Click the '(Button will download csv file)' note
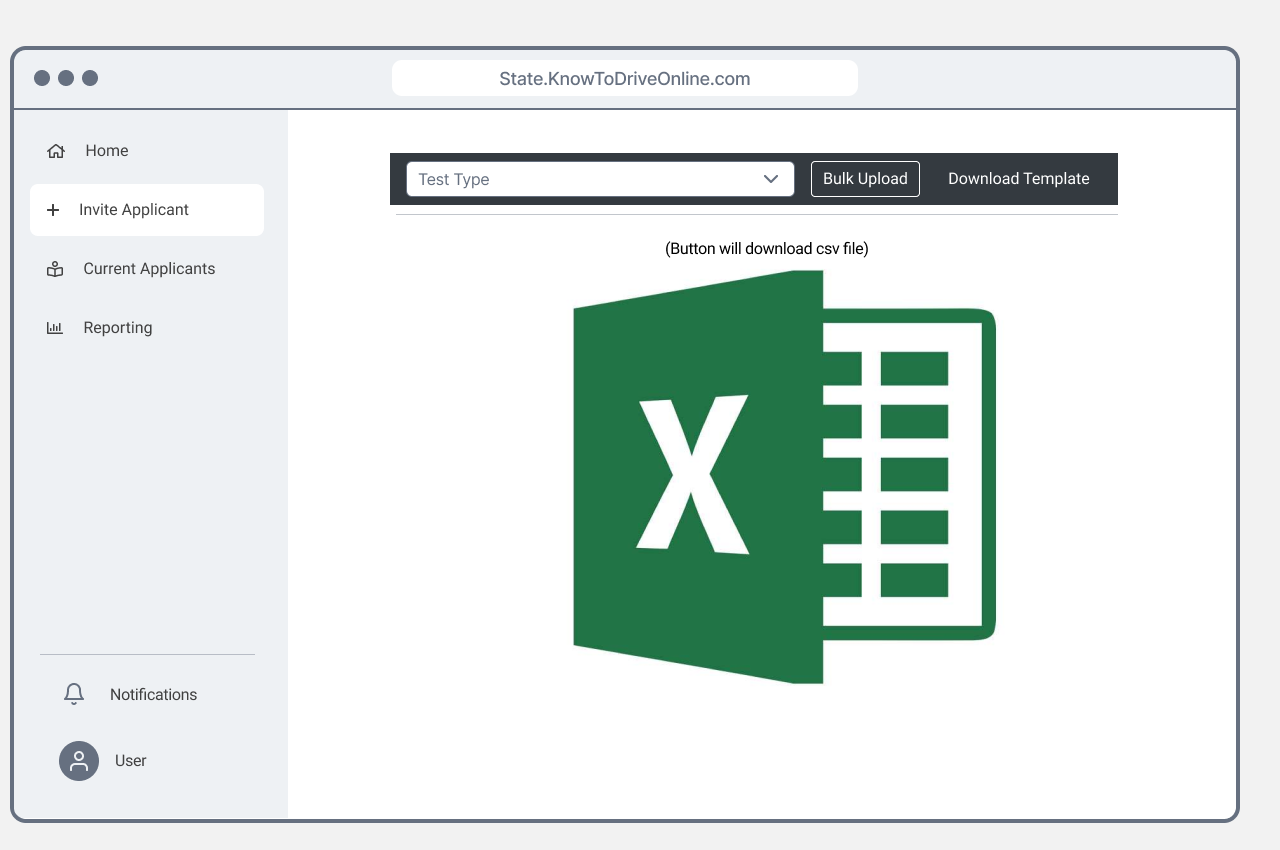 coord(767,249)
